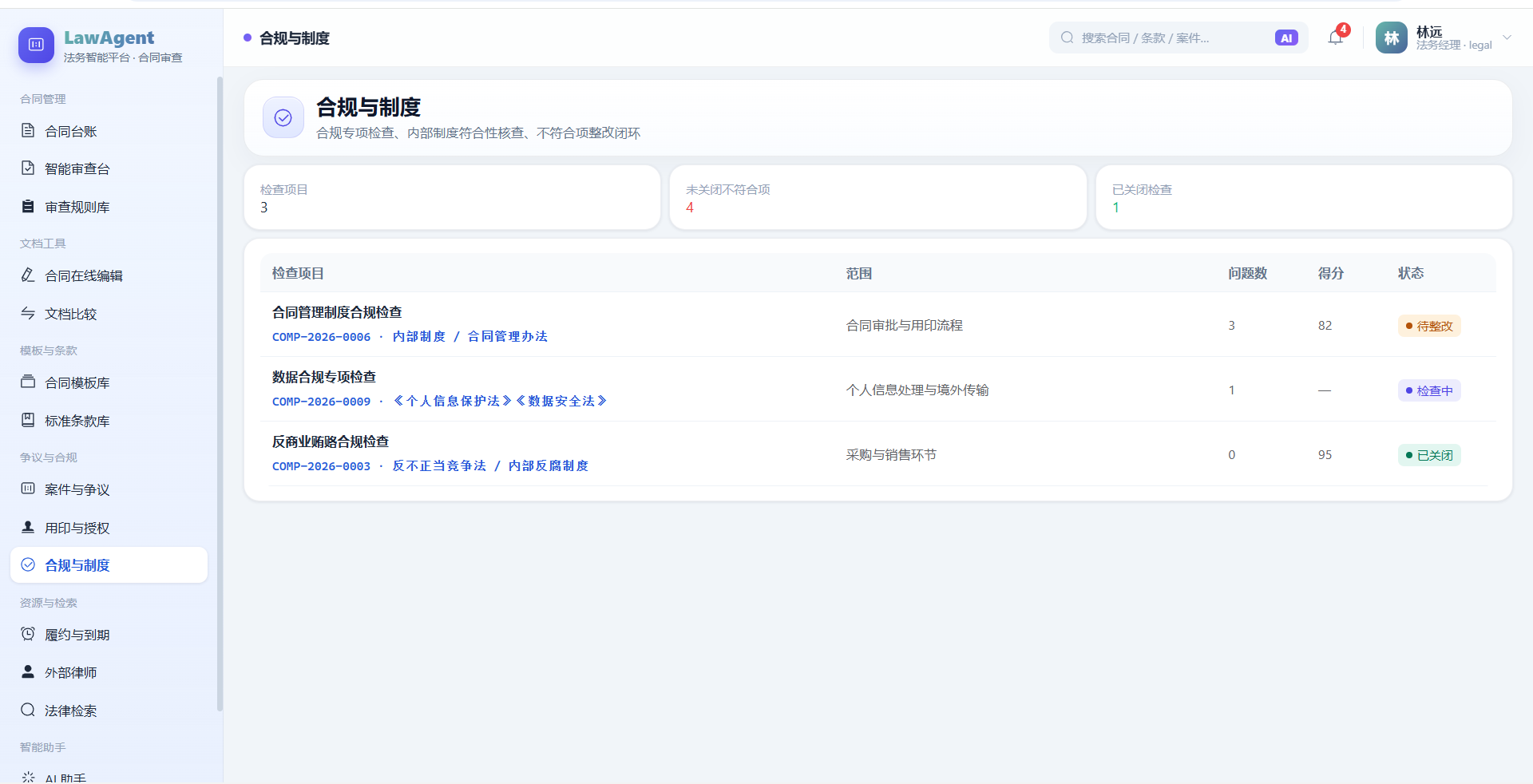Click the 已关闭 status badge

tap(1429, 455)
